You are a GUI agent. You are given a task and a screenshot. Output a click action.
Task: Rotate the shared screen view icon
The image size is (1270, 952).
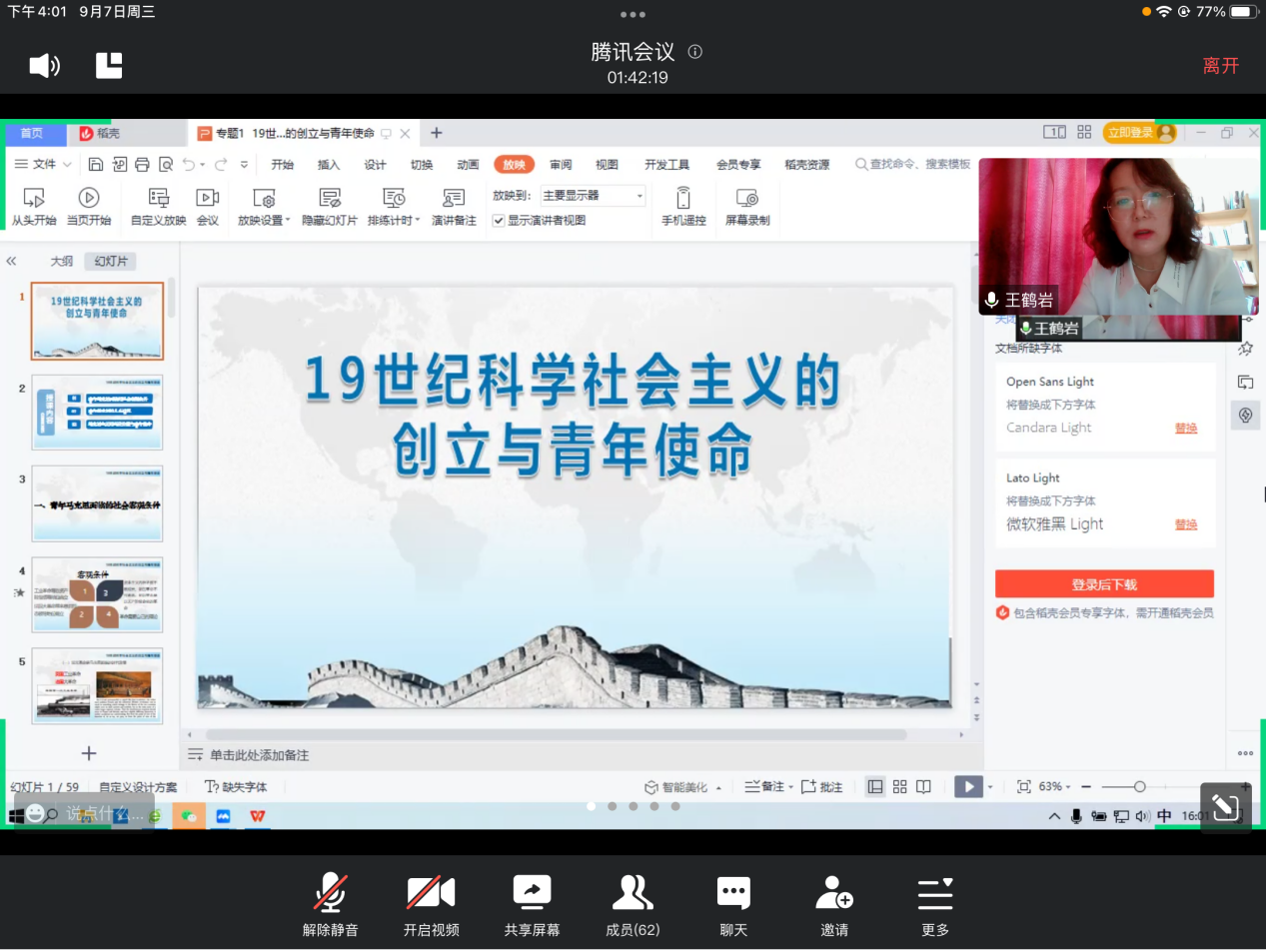point(1225,807)
